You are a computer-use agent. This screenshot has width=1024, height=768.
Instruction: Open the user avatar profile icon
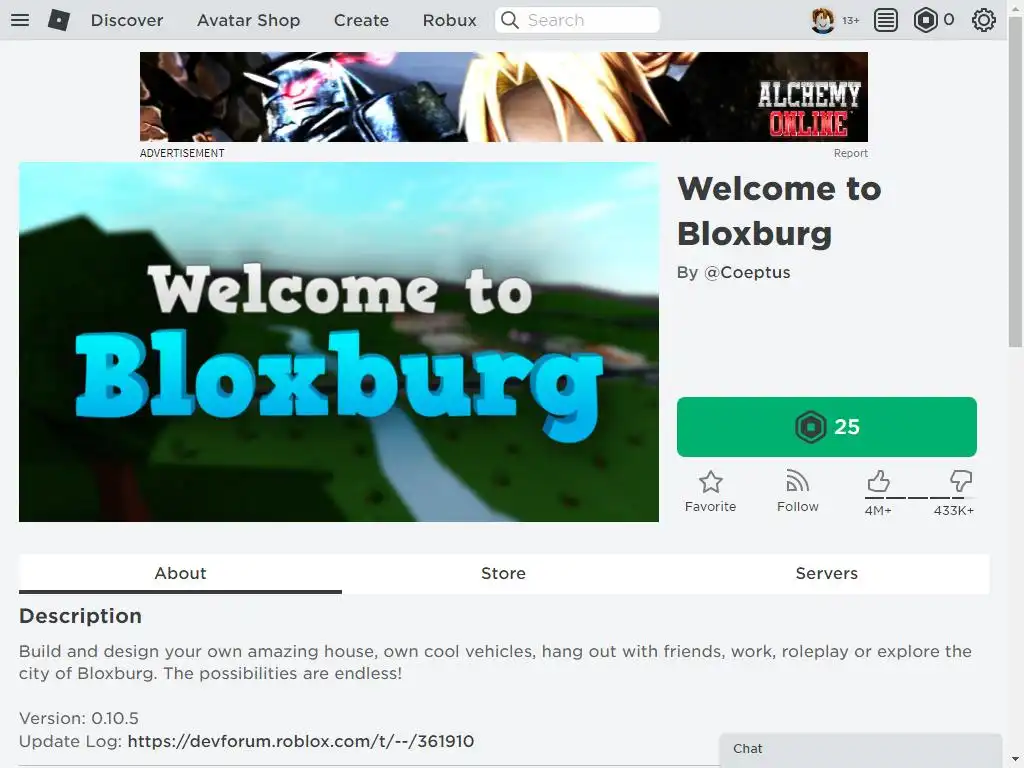click(823, 20)
